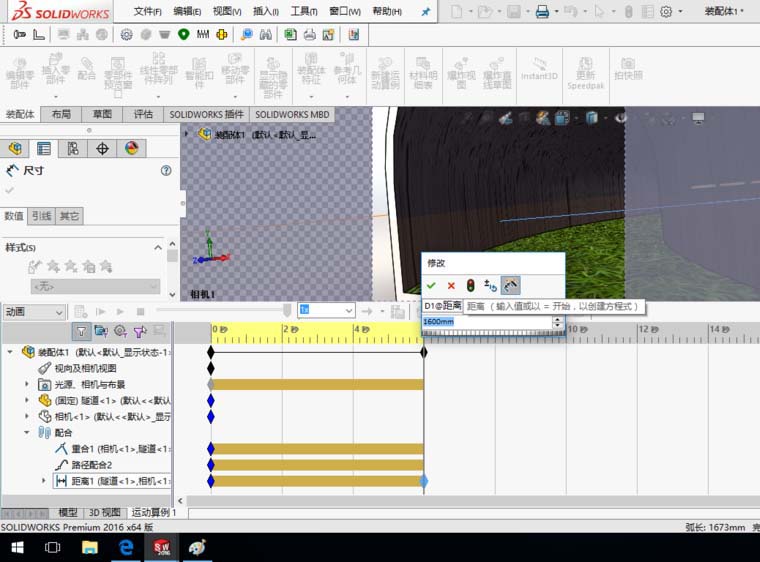Open the 工具(T) menu
Screen dimensions: 760x562
(x=304, y=11)
